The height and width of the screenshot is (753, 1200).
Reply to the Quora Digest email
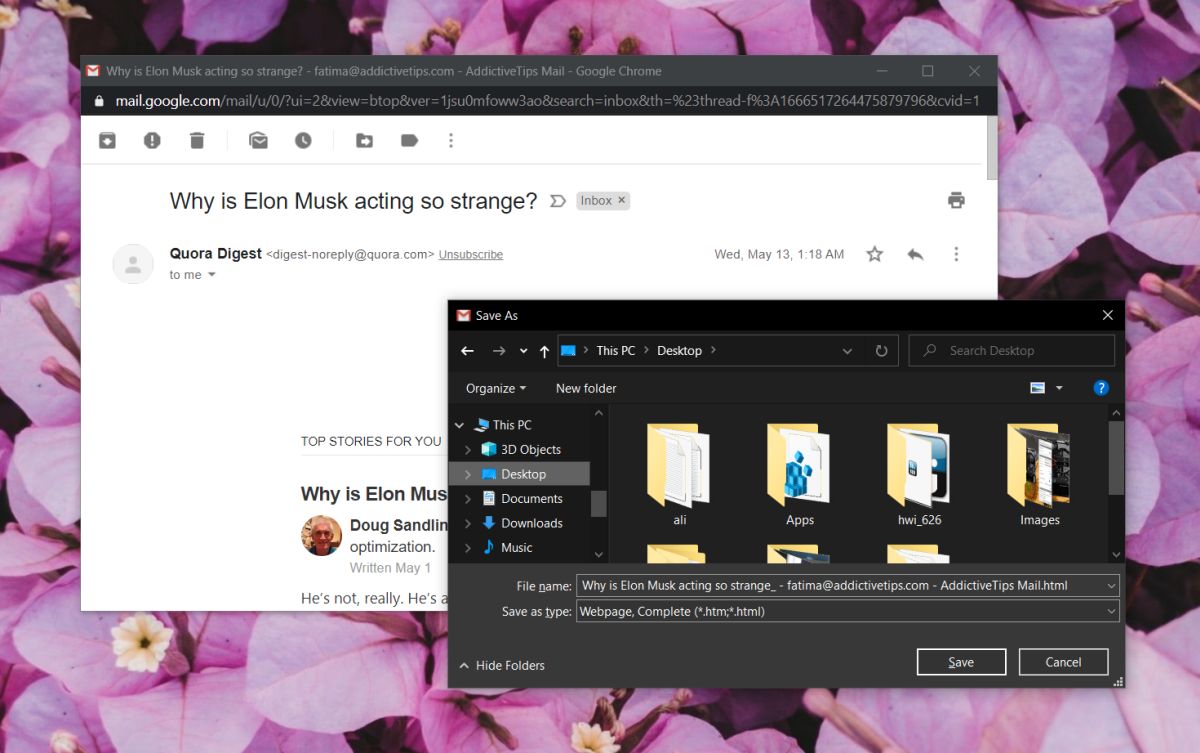[x=915, y=254]
